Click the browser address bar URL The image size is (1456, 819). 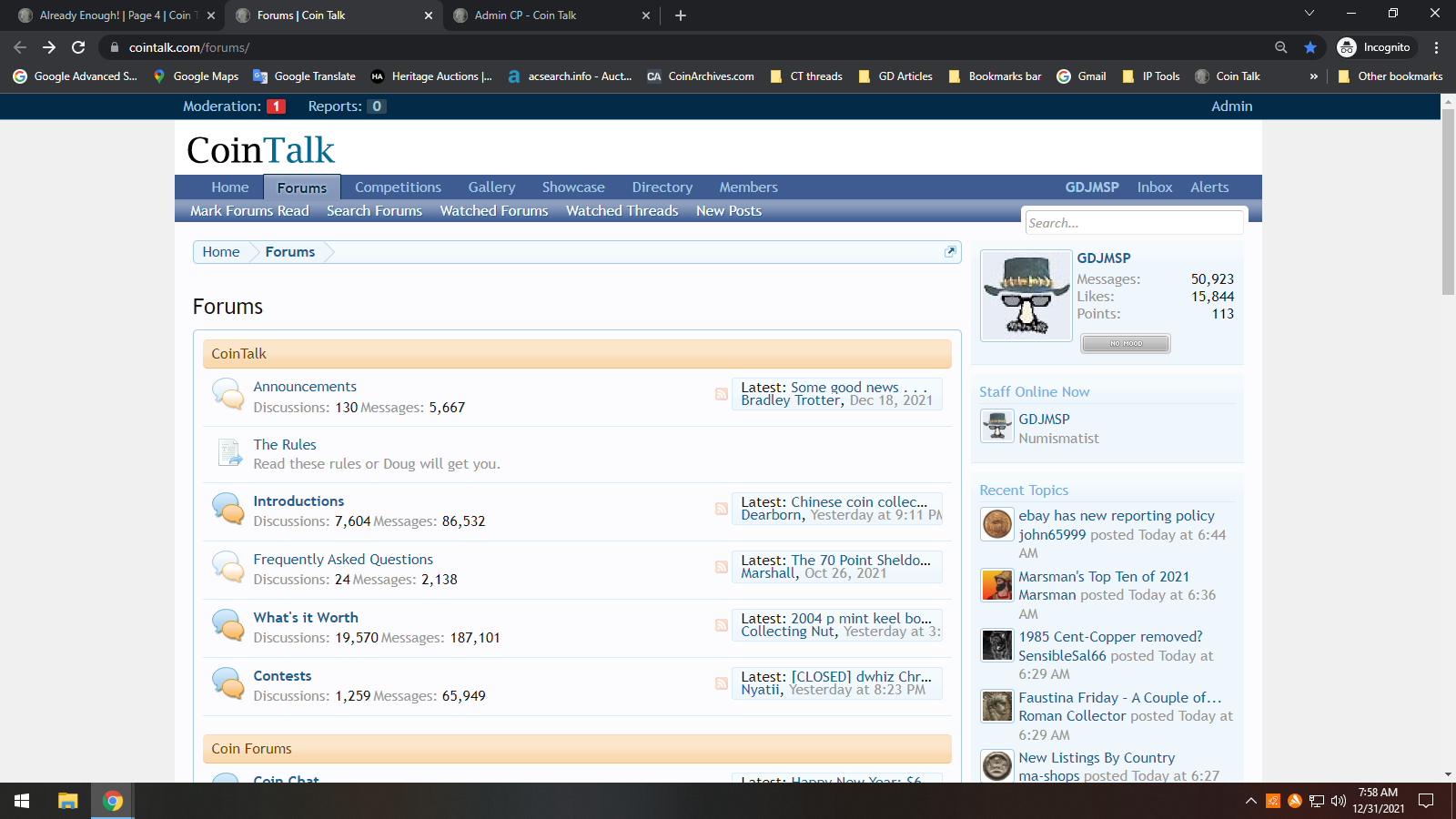[189, 47]
